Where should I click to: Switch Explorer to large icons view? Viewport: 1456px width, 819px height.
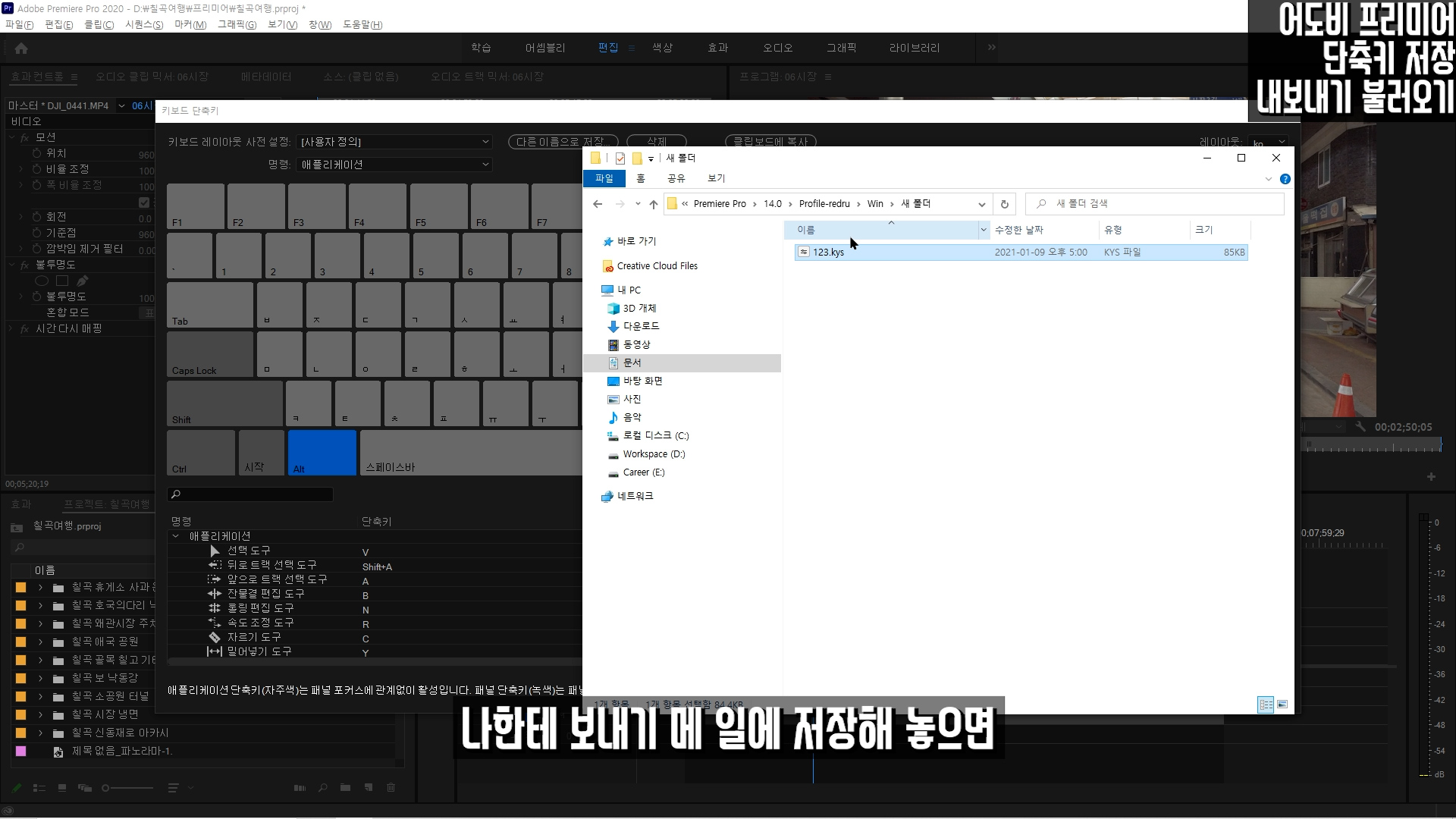point(1282,704)
